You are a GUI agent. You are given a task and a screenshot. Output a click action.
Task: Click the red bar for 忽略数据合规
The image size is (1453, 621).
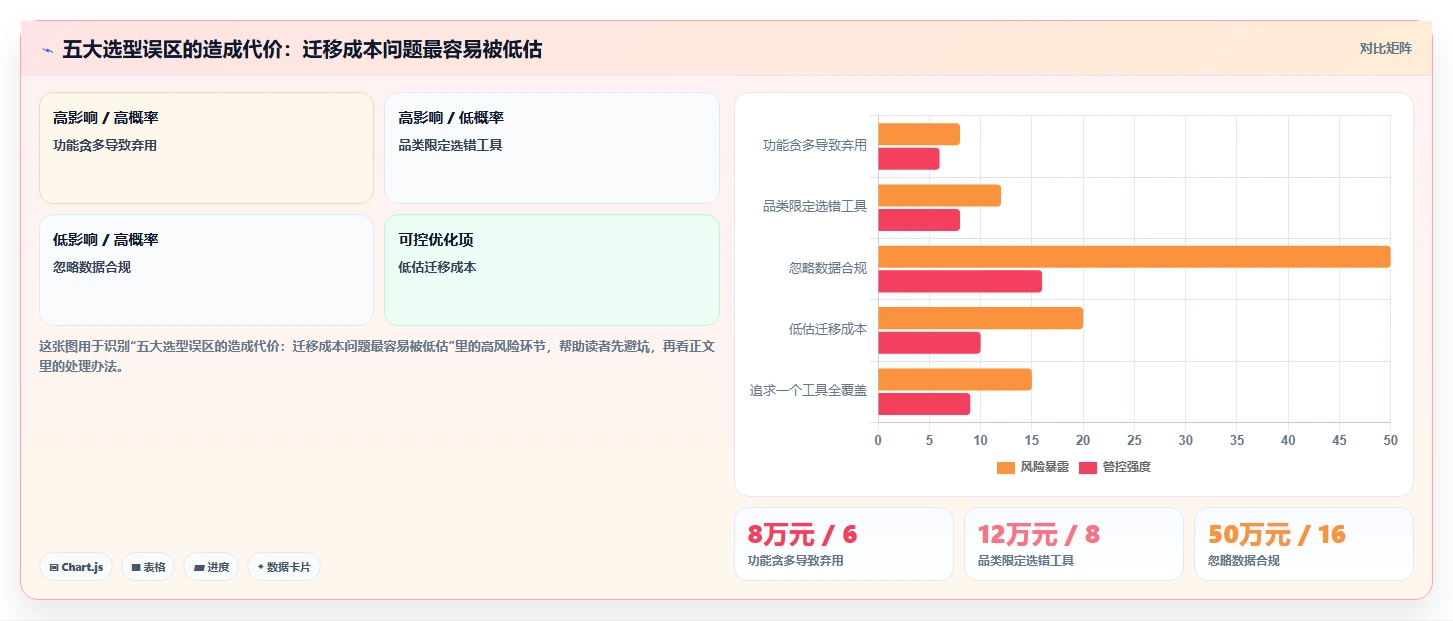tap(960, 281)
